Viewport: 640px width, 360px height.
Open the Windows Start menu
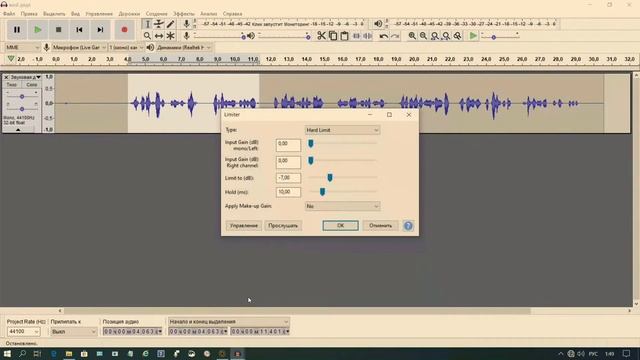(7, 354)
